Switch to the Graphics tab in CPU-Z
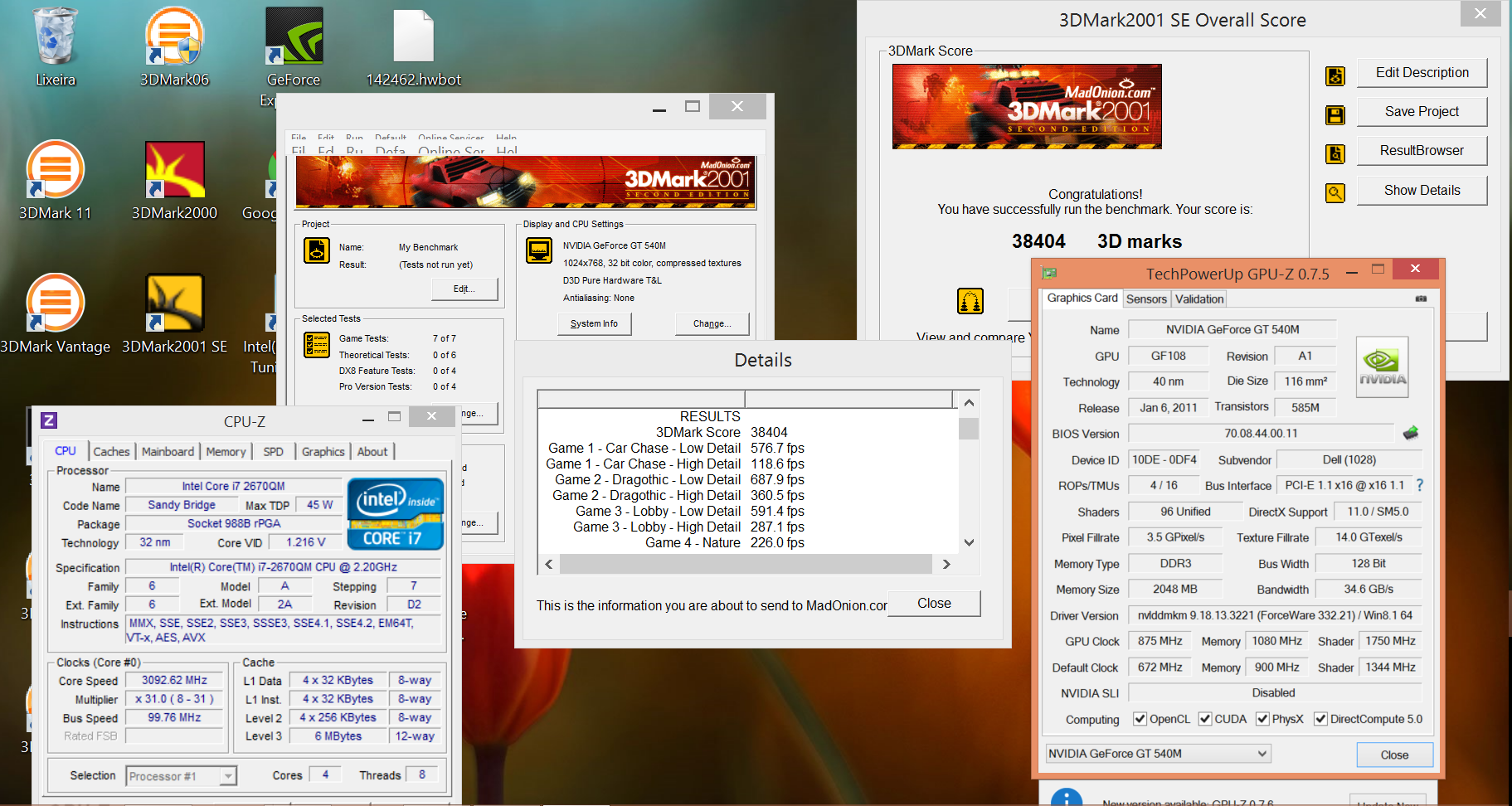This screenshot has height=806, width=1512. tap(323, 451)
